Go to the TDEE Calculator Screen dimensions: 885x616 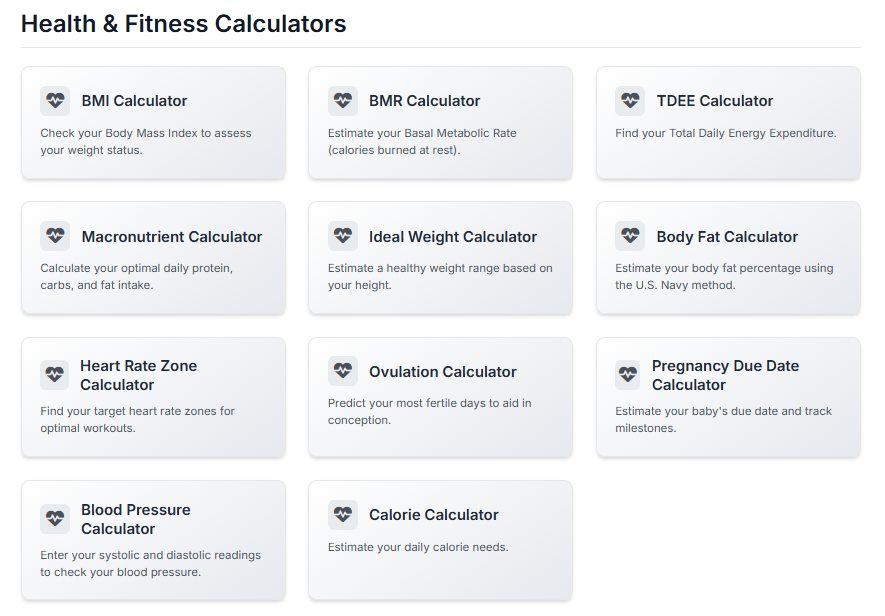point(714,101)
